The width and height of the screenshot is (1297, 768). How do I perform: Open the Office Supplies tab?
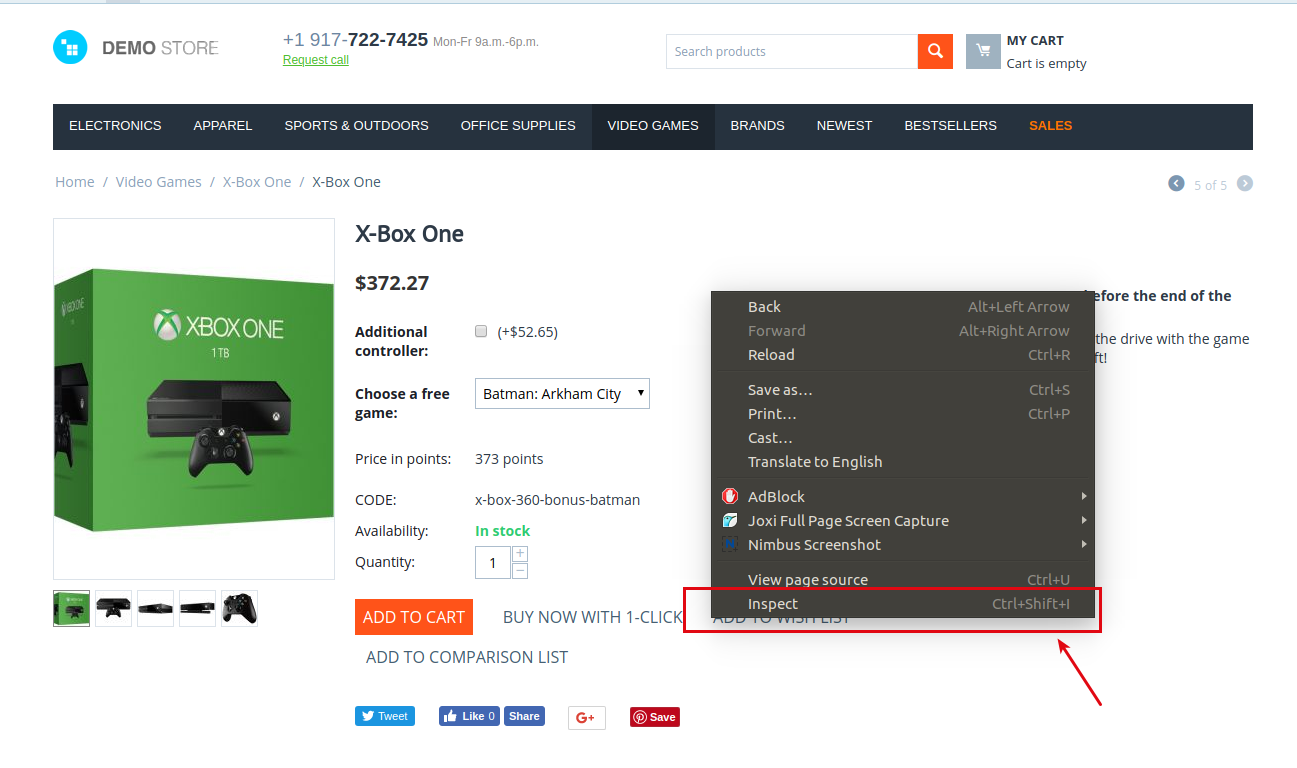518,126
